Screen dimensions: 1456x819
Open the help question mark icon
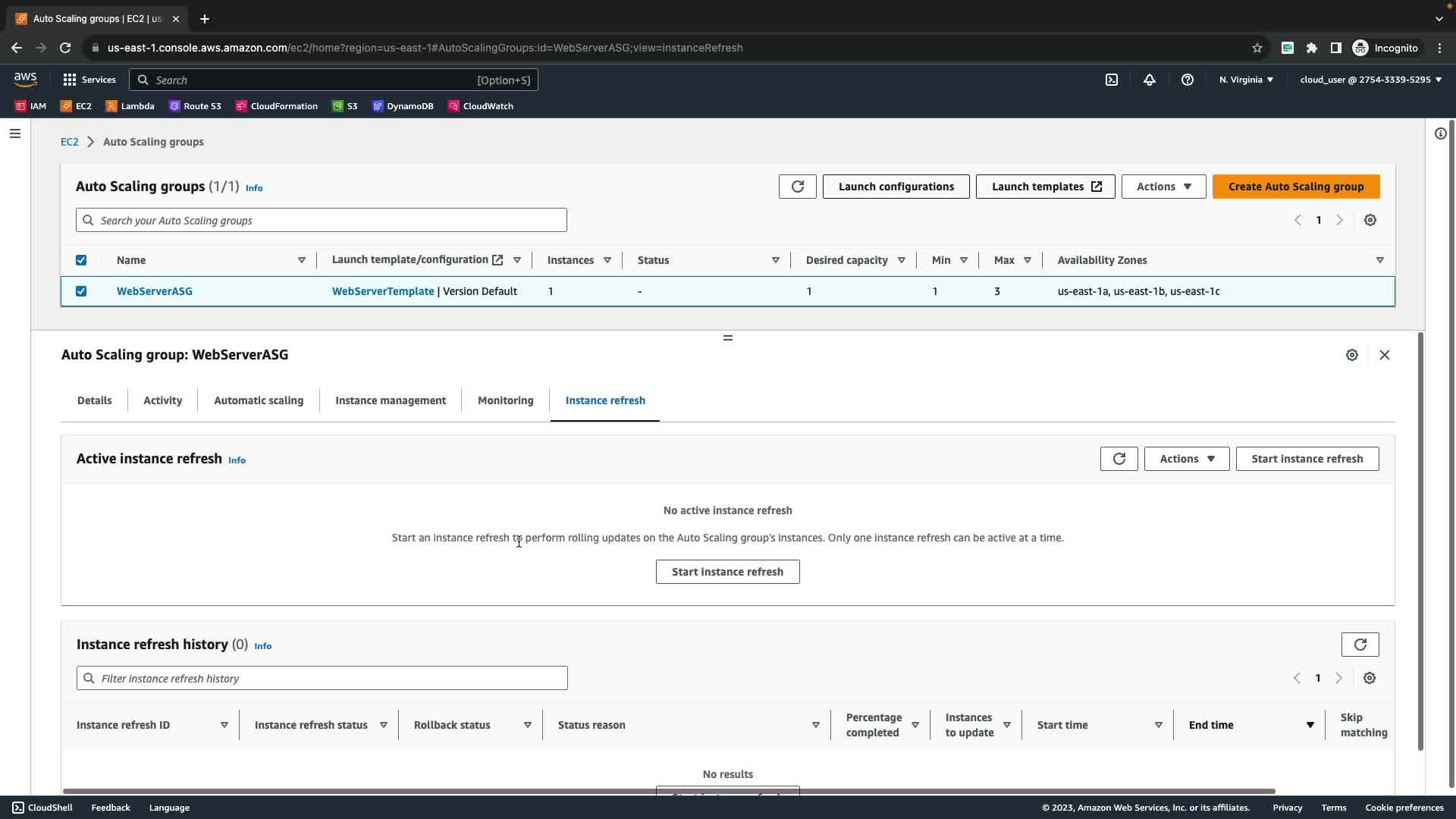[1188, 80]
